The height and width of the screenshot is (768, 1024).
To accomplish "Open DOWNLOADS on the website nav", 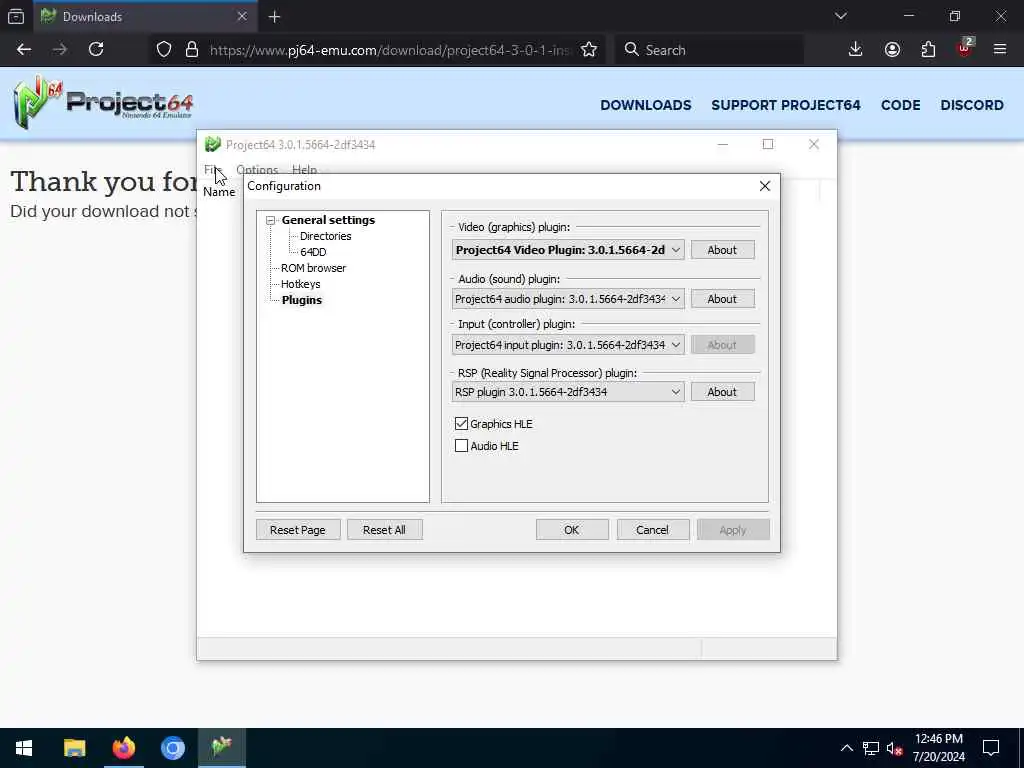I will 646,105.
